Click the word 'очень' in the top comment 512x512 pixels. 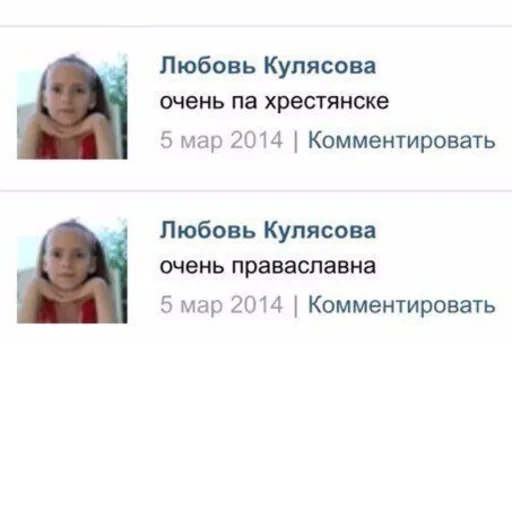coord(192,102)
